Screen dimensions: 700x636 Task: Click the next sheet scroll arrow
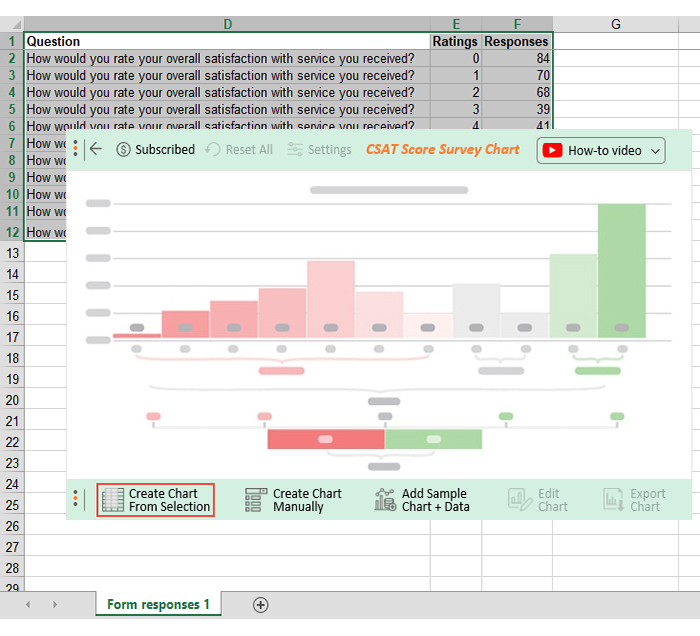55,605
